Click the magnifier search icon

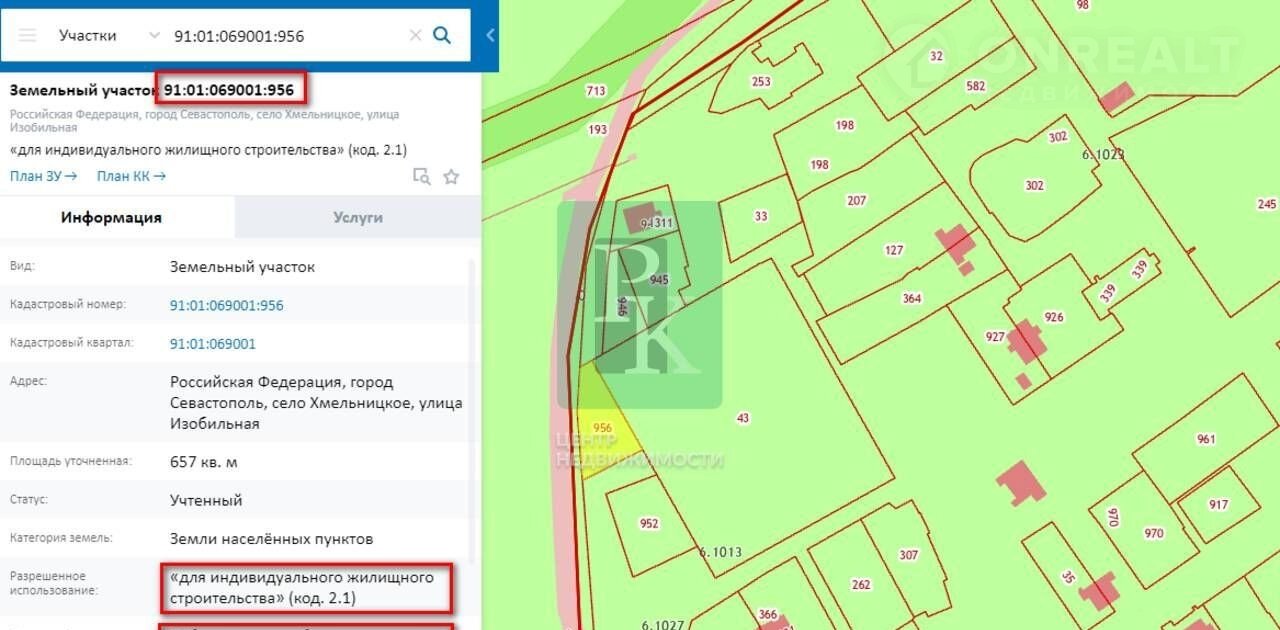pos(442,36)
